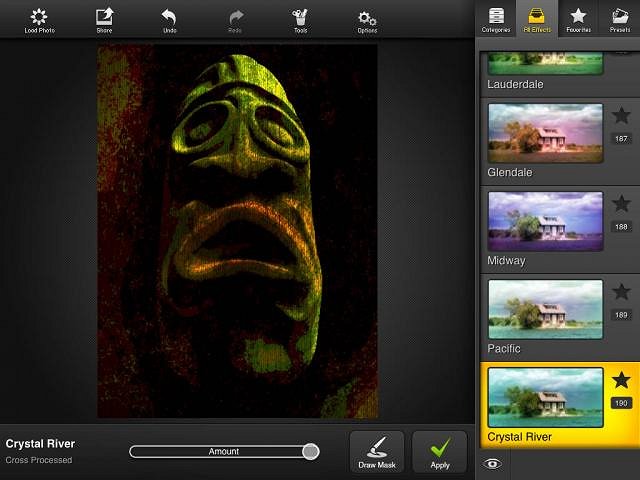Viewport: 640px width, 480px height.
Task: Open the Options settings
Action: coord(367,19)
